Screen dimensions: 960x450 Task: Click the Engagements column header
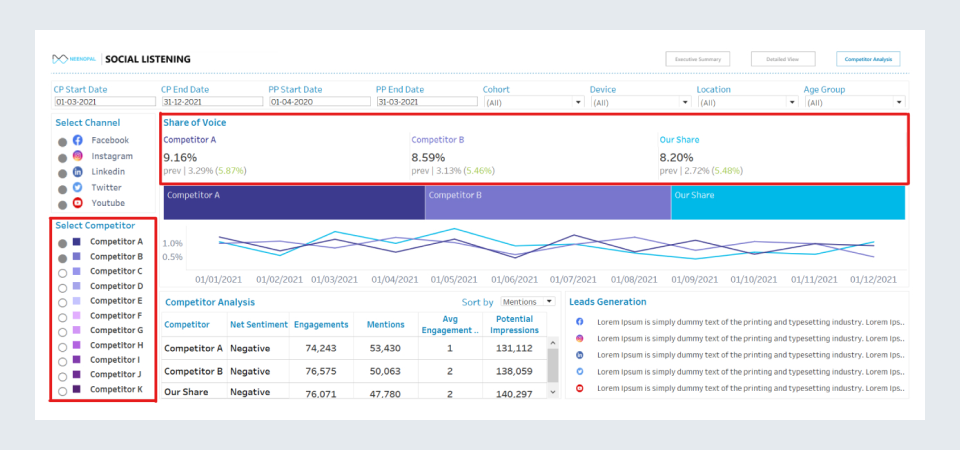click(321, 324)
